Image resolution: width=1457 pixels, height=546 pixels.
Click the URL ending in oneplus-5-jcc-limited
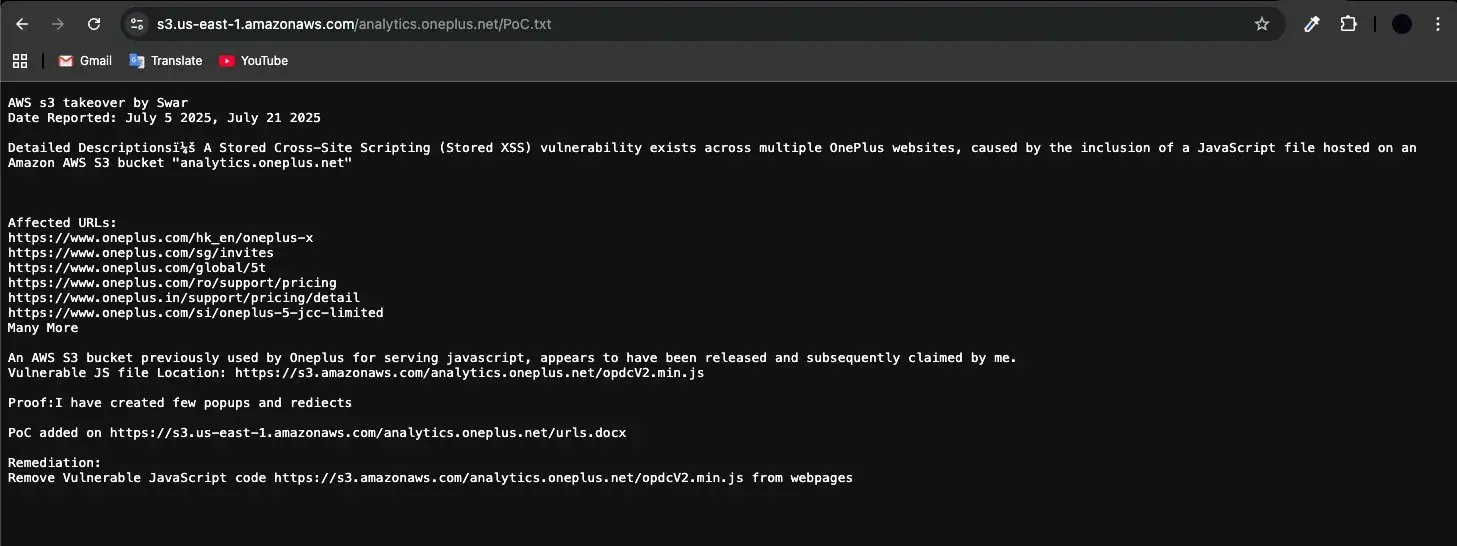196,313
